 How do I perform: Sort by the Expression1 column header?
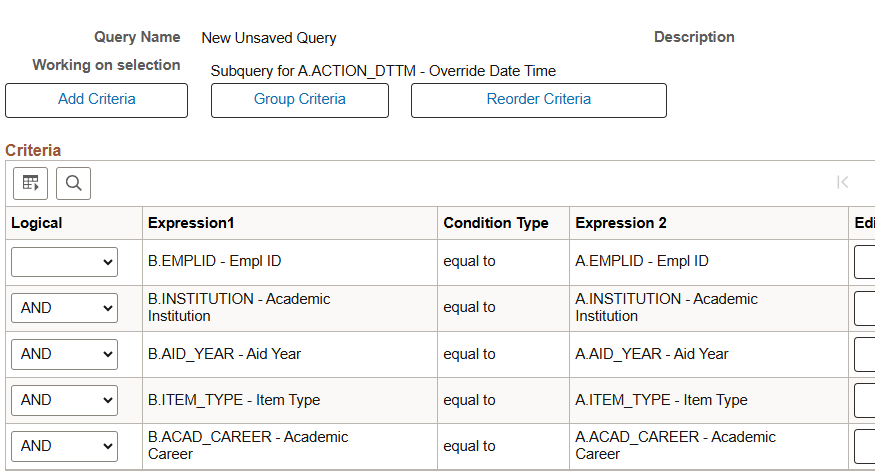tap(191, 223)
